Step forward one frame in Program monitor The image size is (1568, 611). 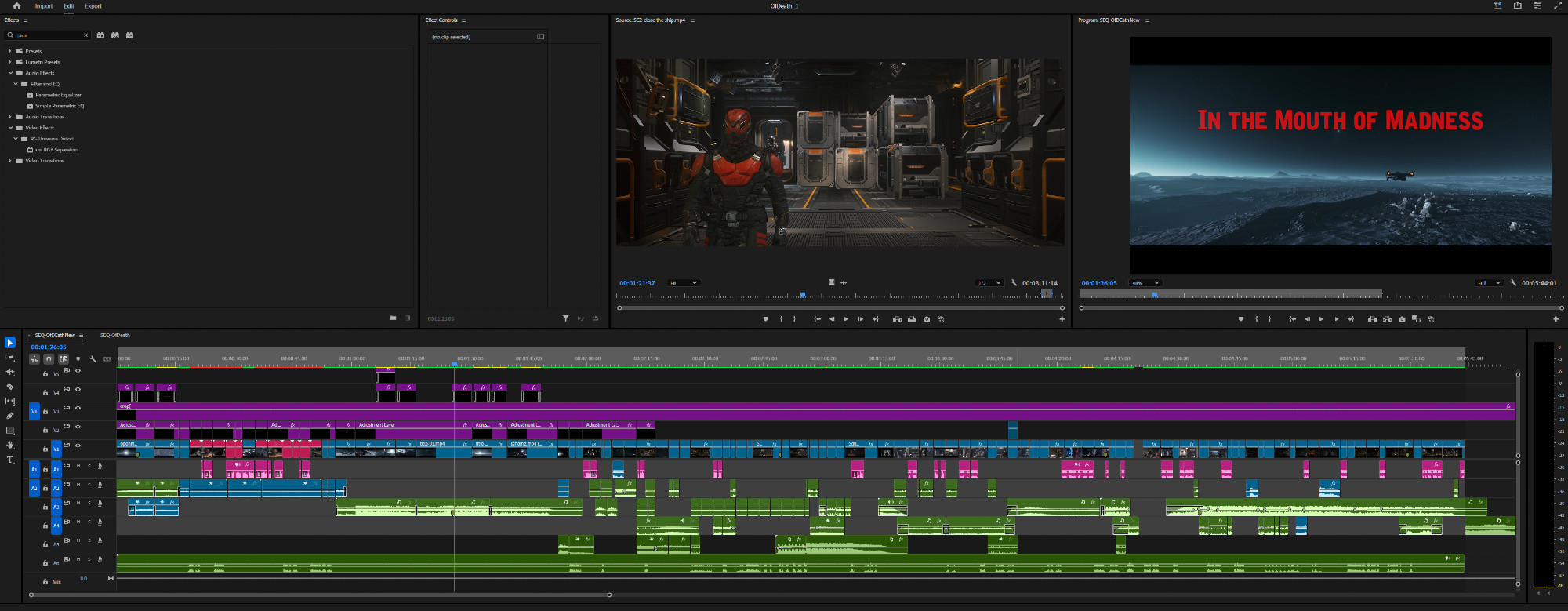(x=1336, y=319)
